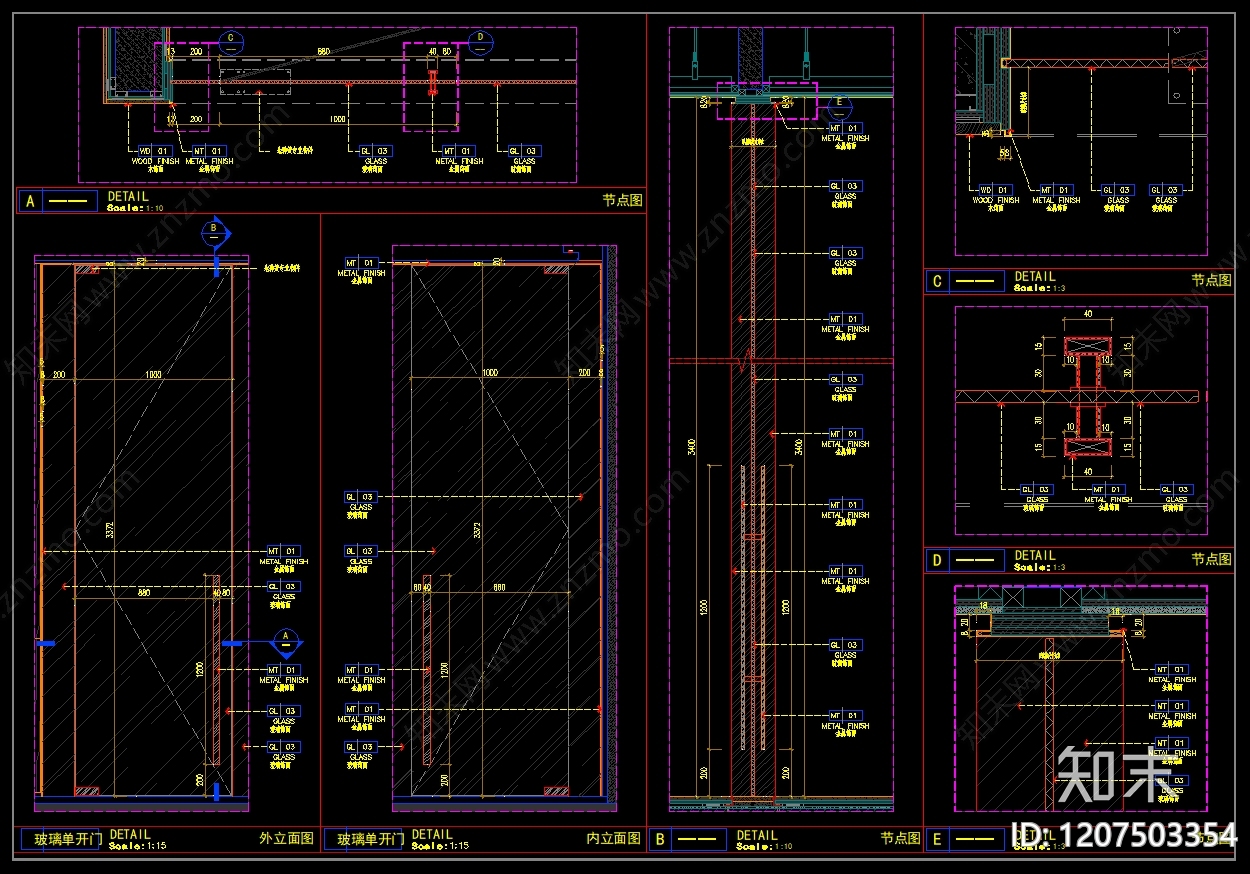Select the "节点图" label of detail A

coord(622,200)
